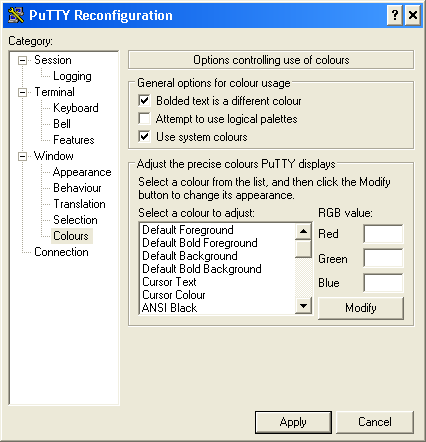Image resolution: width=426 pixels, height=442 pixels.
Task: Click the Red value field
Action: 383,234
